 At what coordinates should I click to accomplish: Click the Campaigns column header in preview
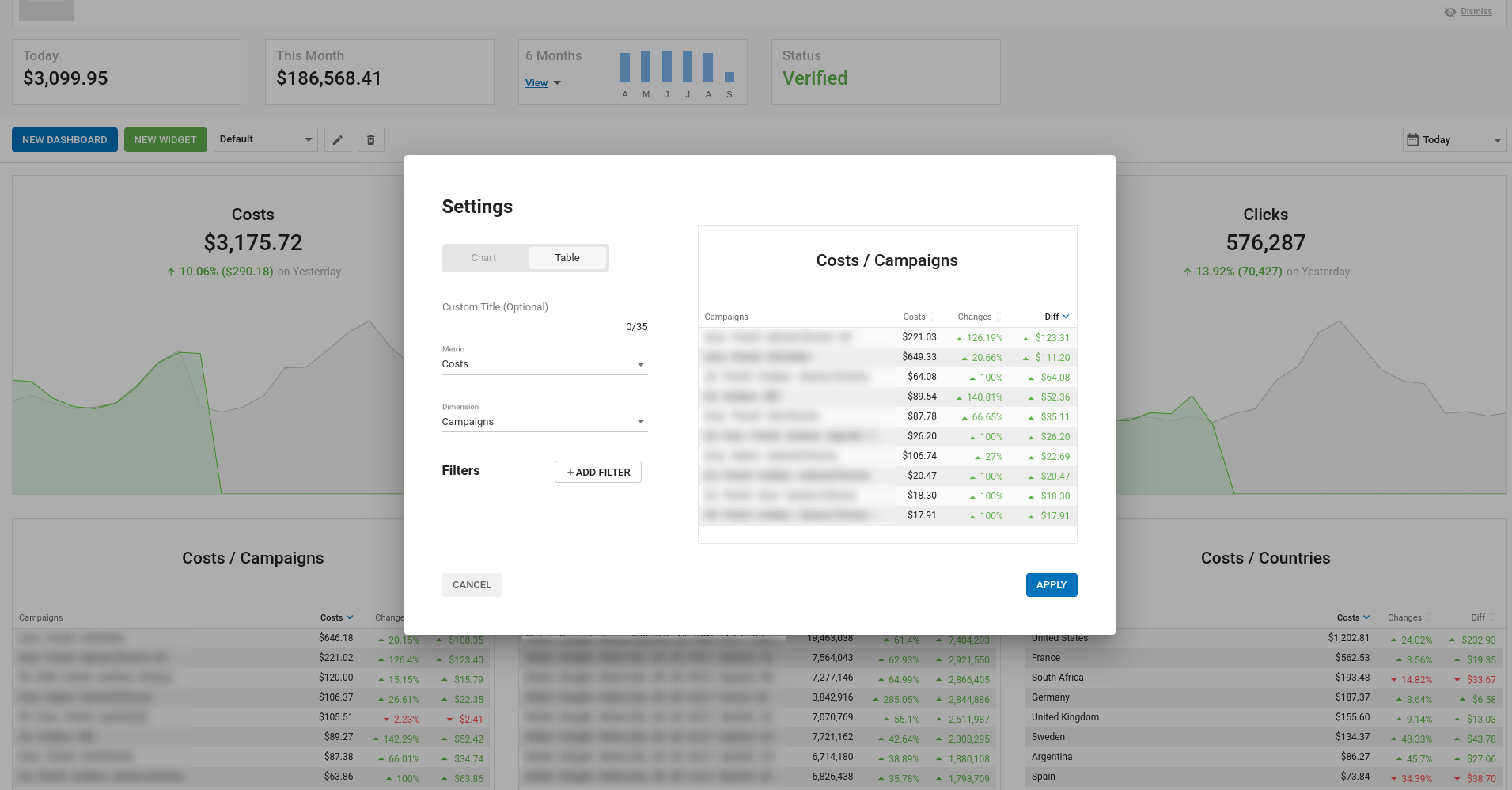[x=726, y=317]
